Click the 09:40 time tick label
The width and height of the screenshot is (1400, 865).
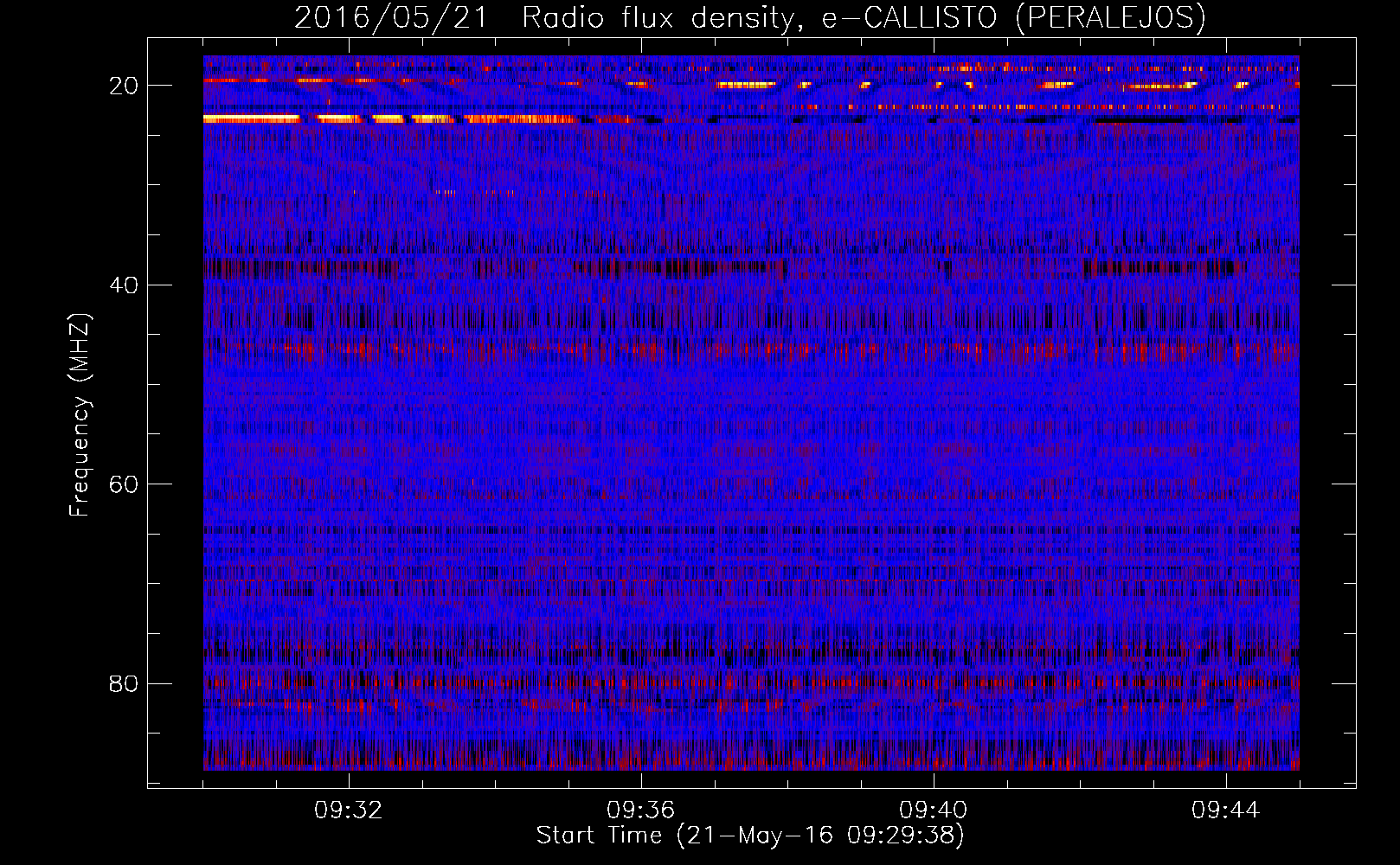click(x=934, y=811)
